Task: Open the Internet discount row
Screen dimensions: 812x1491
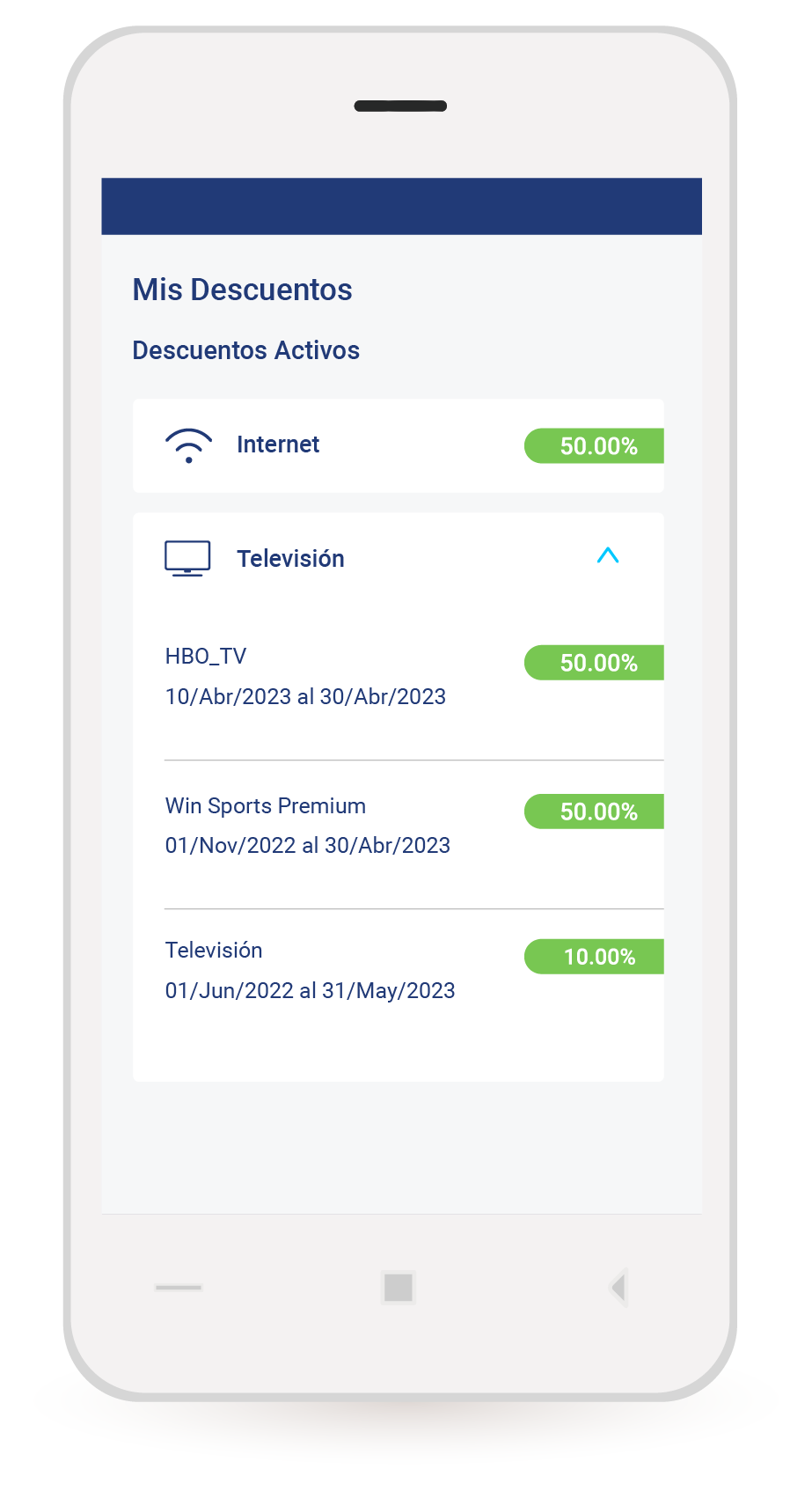Action: pyautogui.click(x=399, y=445)
